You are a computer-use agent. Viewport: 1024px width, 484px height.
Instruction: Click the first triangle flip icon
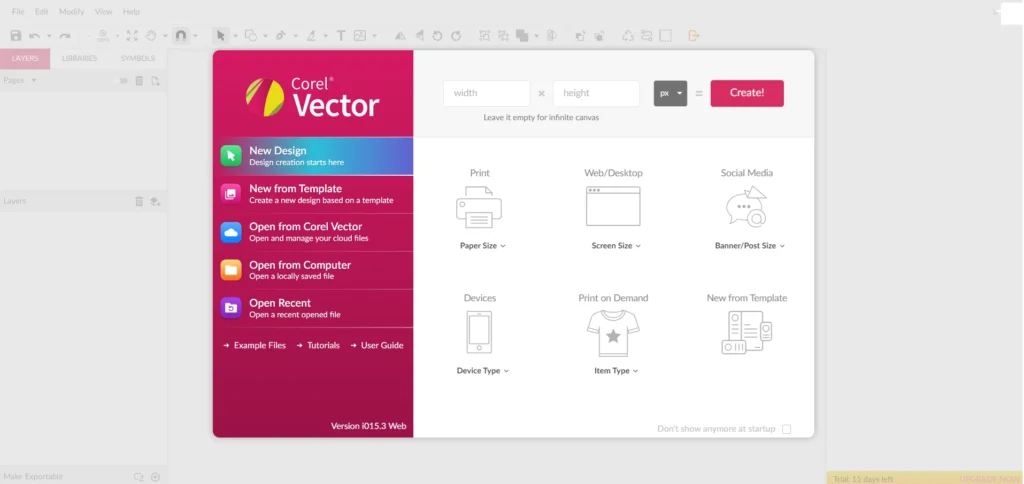[x=400, y=36]
